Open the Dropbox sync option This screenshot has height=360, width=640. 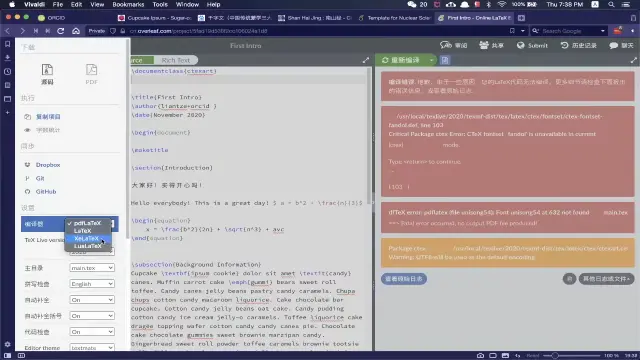[x=48, y=165]
